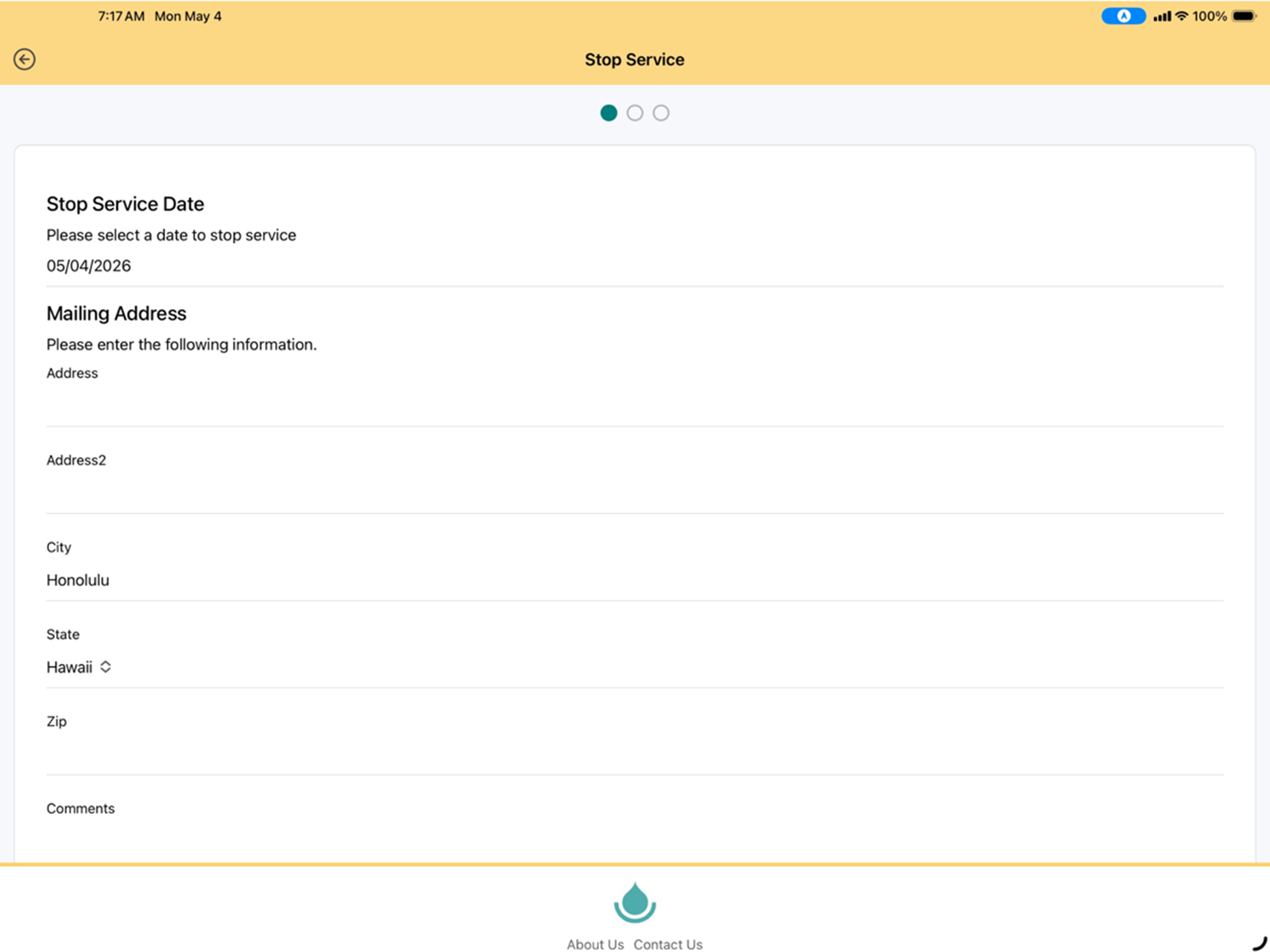This screenshot has height=952, width=1270.
Task: Tap the battery icon in status bar
Action: click(x=1245, y=16)
